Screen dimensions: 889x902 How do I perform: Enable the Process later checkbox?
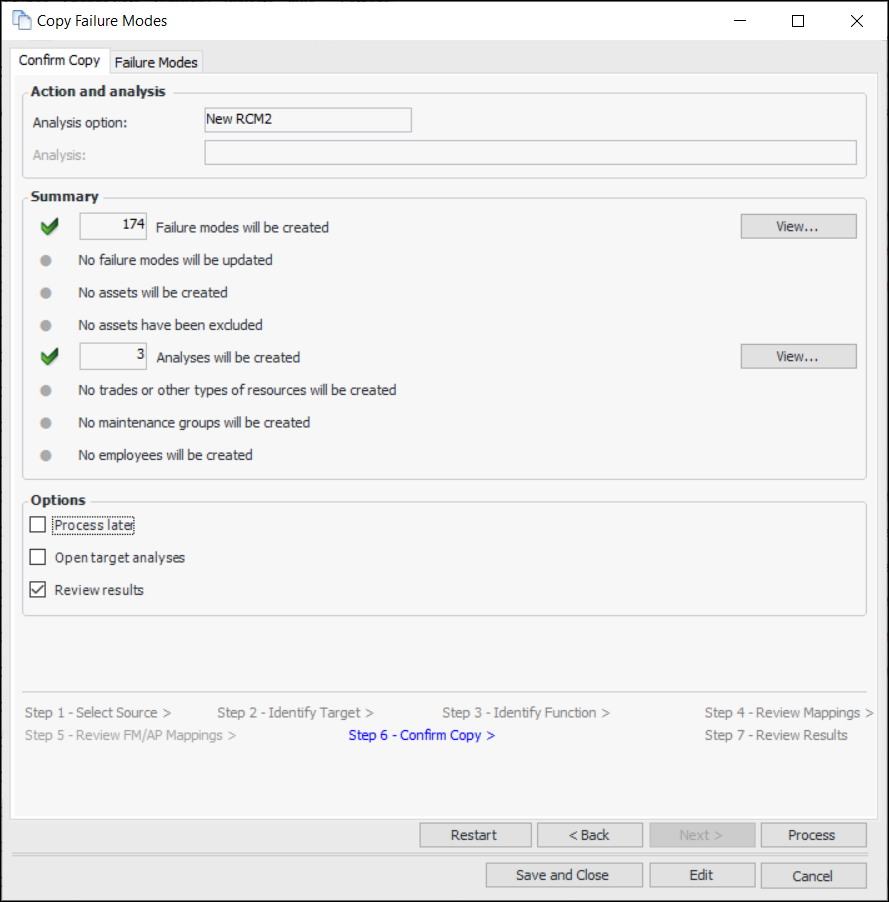point(38,525)
